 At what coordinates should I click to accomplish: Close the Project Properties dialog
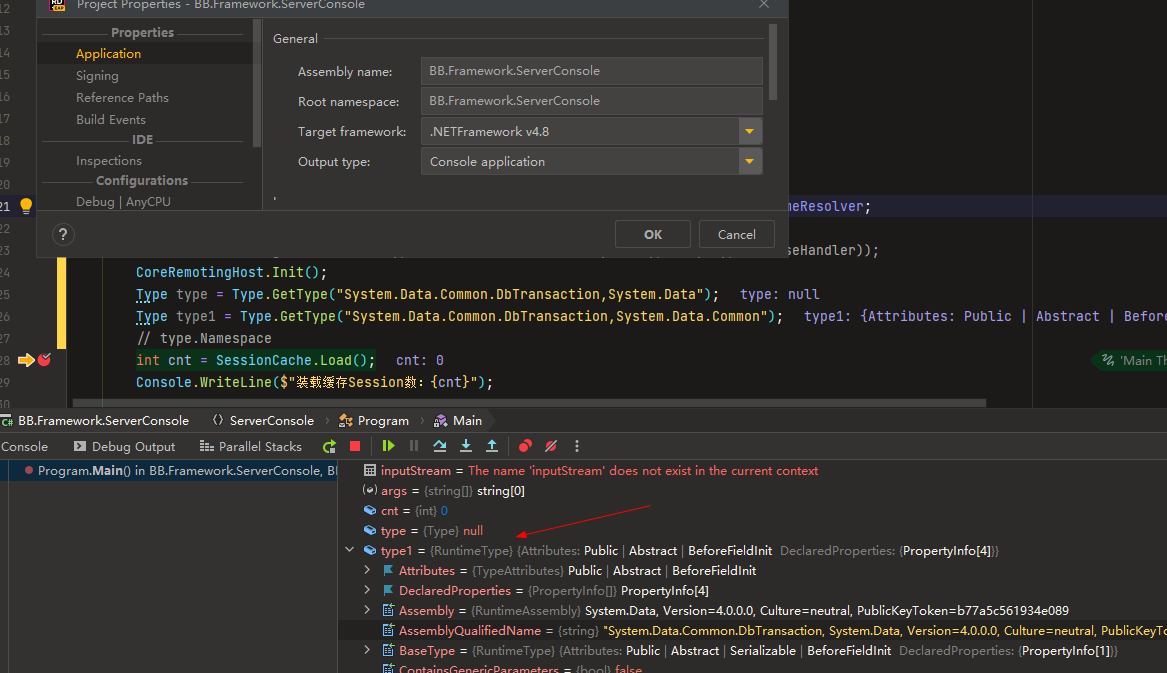click(764, 4)
